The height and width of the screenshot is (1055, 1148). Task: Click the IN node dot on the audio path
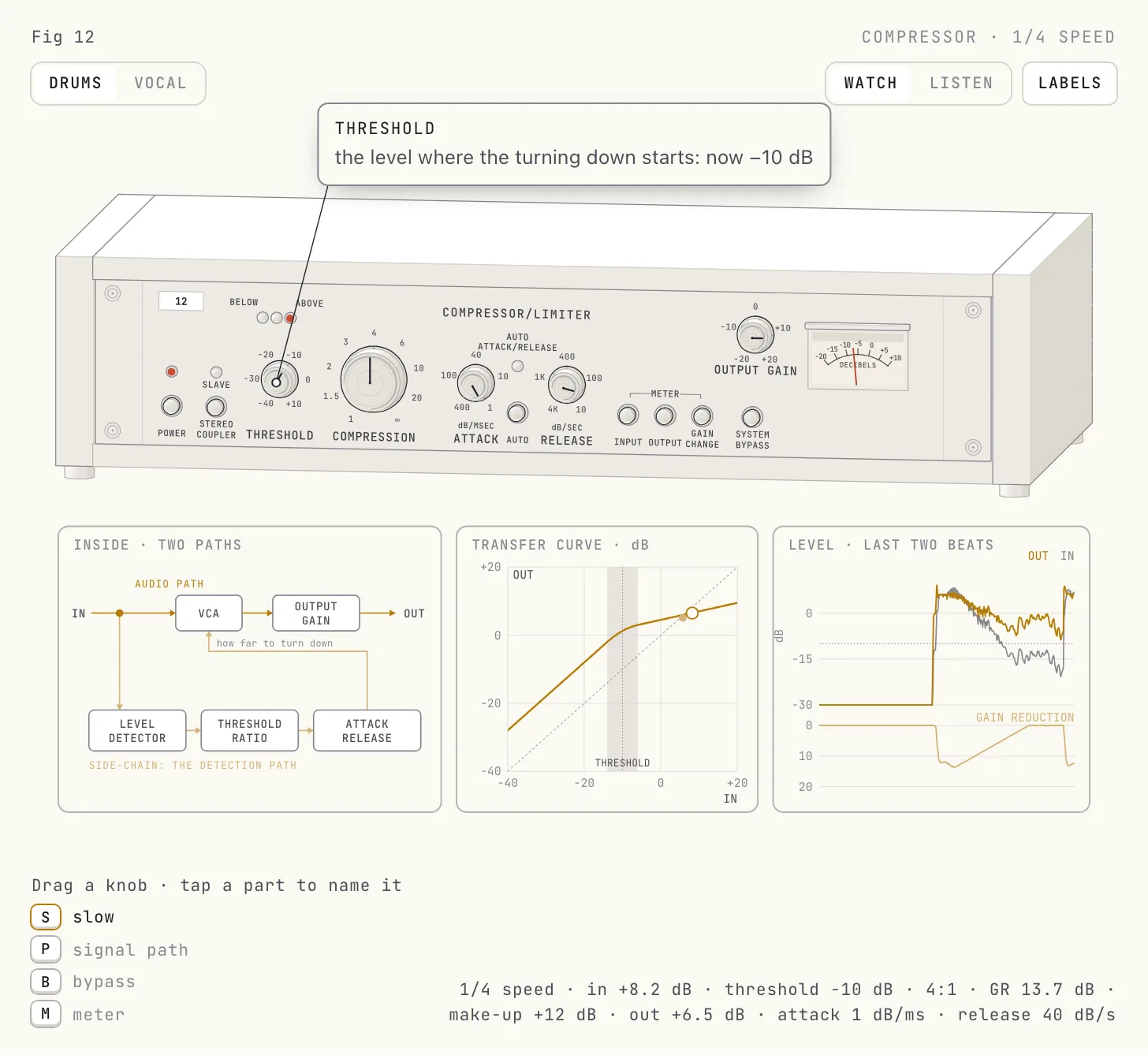tap(120, 613)
